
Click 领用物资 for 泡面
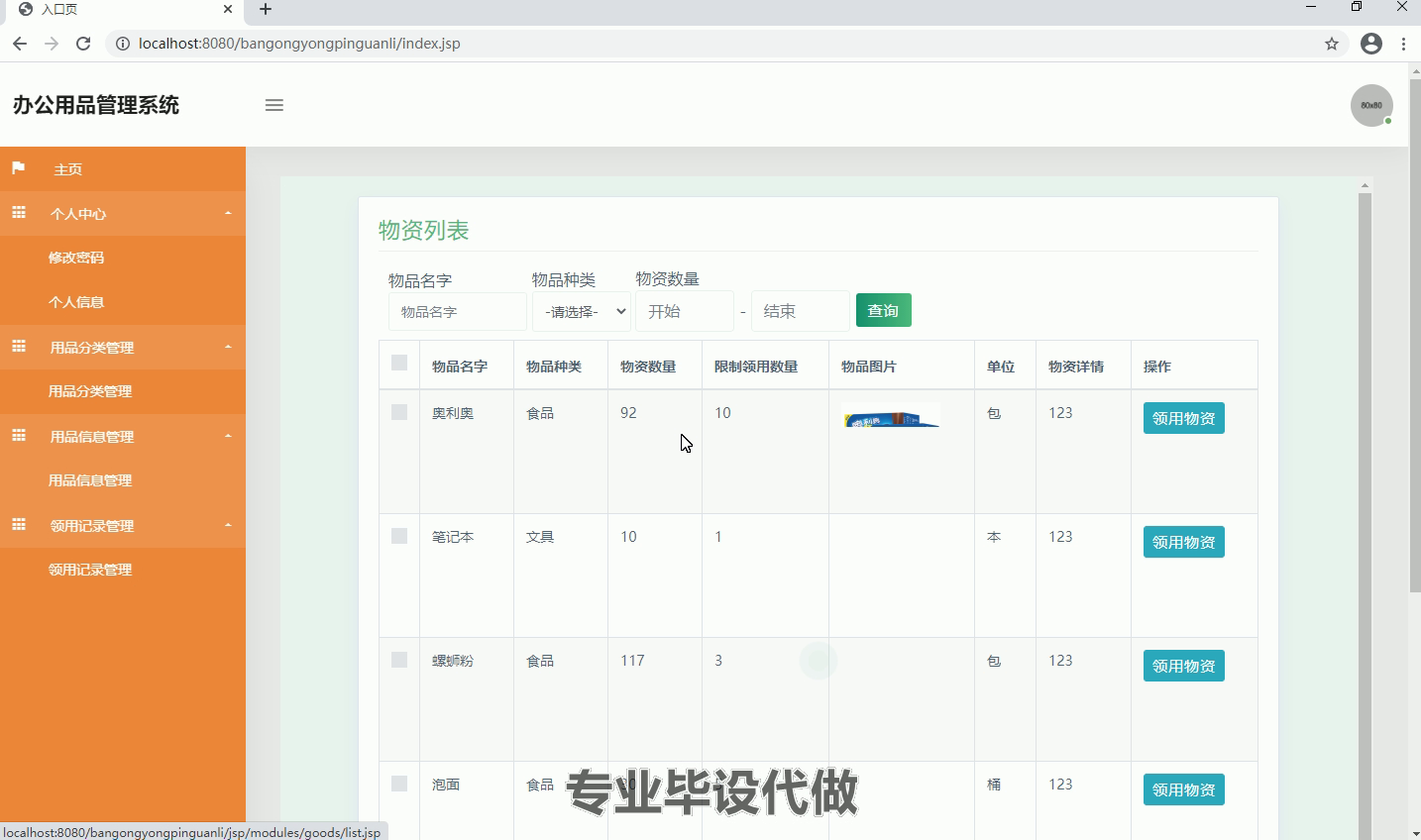(1183, 789)
